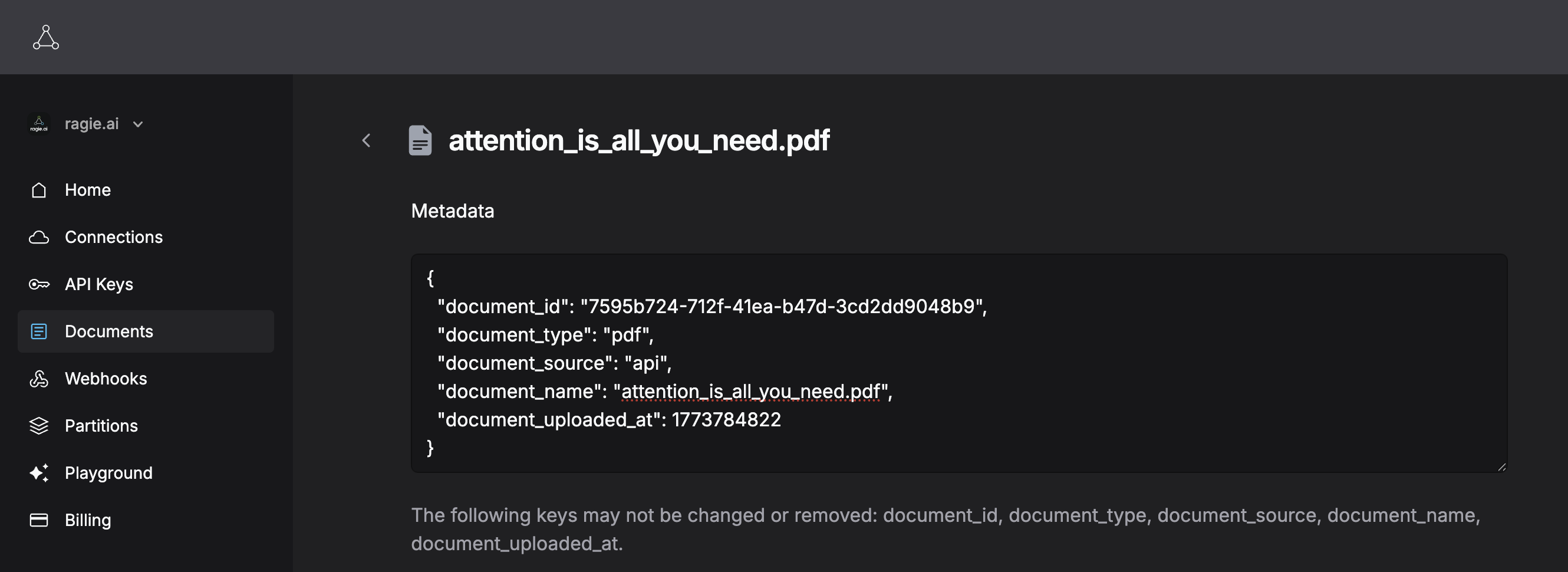The height and width of the screenshot is (572, 1568).
Task: Click the Ragie triangle logo in header
Action: coord(45,37)
